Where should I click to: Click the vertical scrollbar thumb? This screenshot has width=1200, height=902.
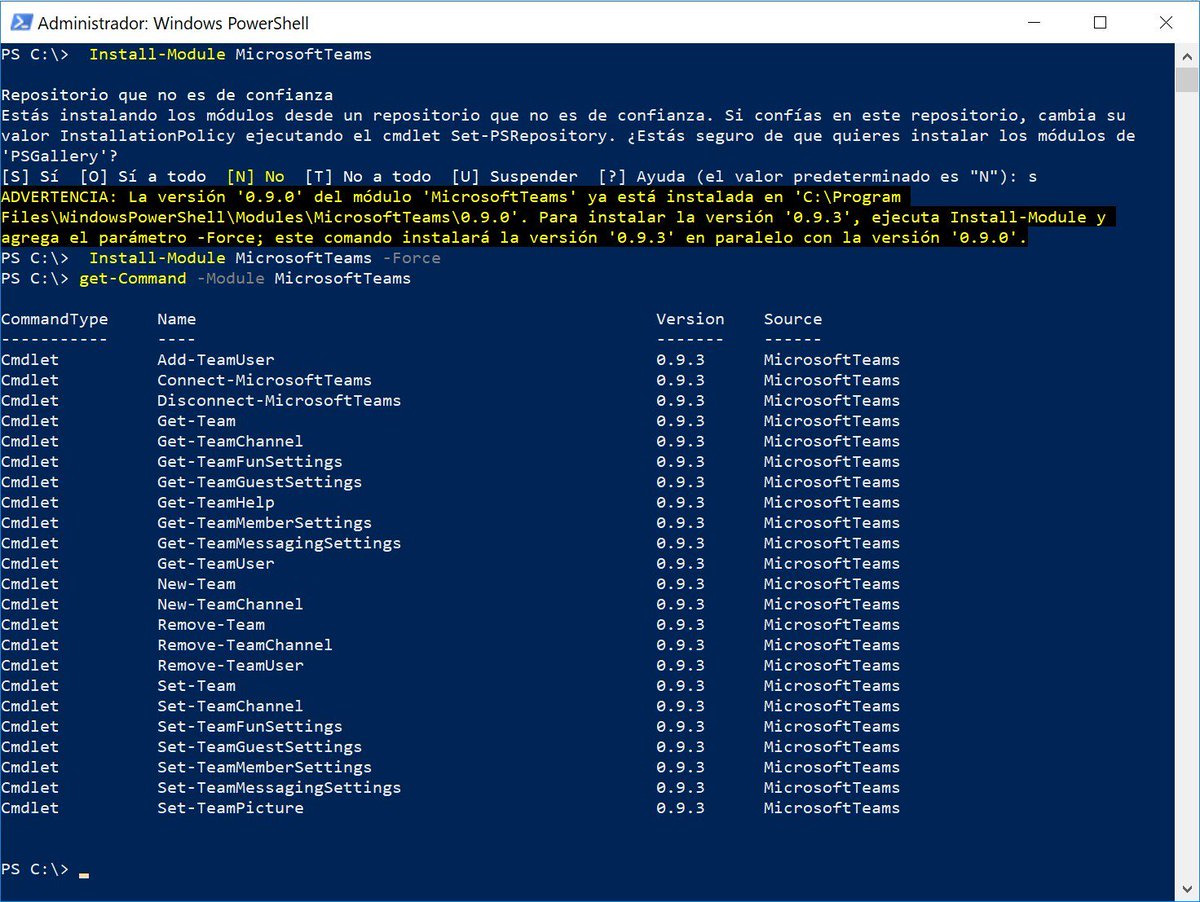(x=1186, y=80)
